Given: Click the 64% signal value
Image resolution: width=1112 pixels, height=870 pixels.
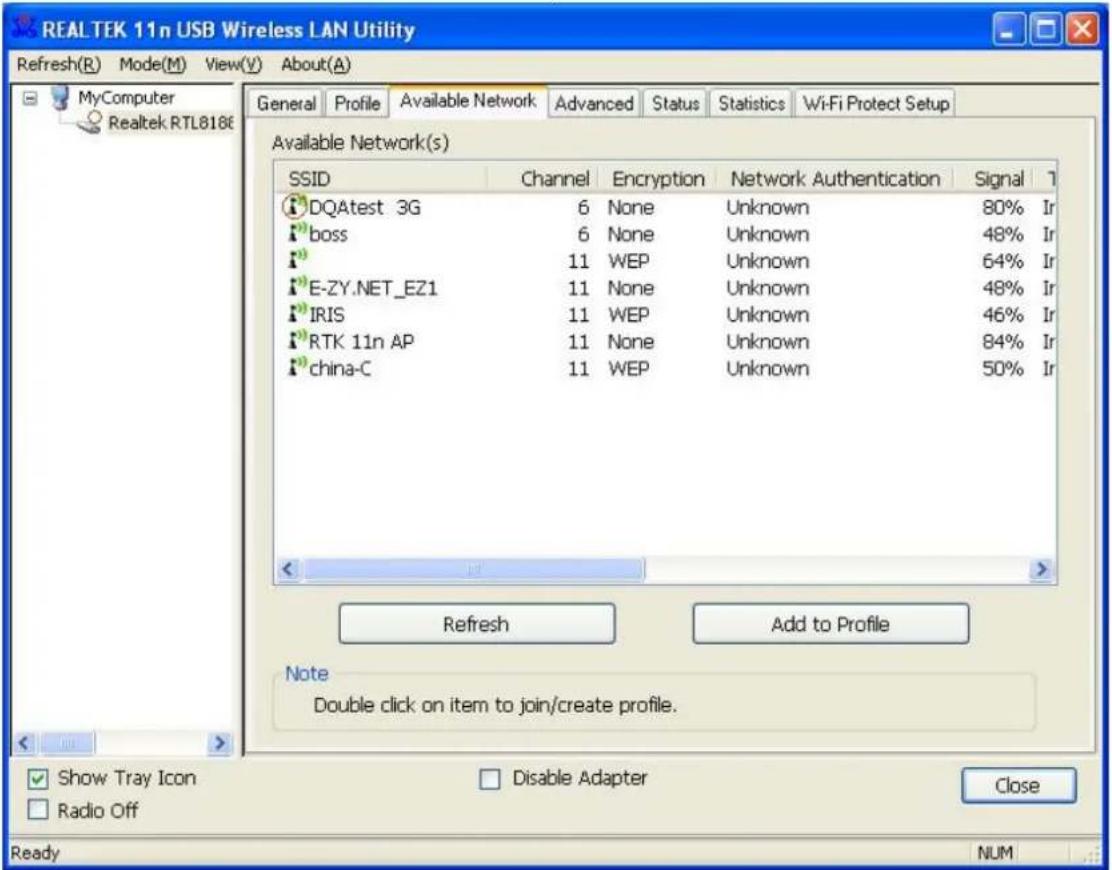Looking at the screenshot, I should pos(1003,261).
